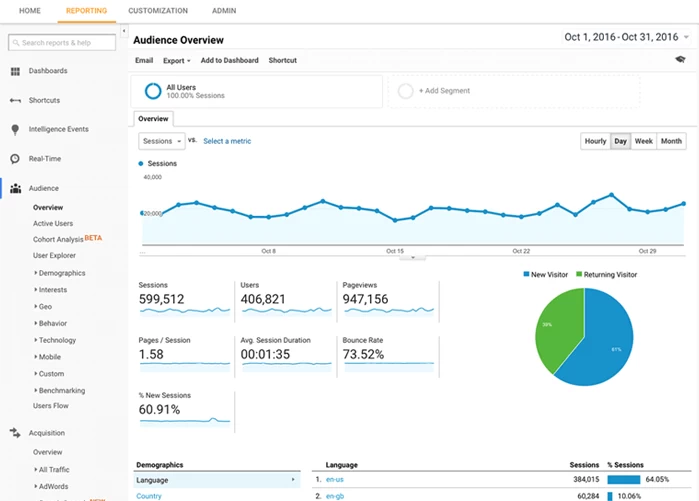Click the Acquisition arrows icon
The width and height of the screenshot is (699, 501).
pyautogui.click(x=16, y=433)
